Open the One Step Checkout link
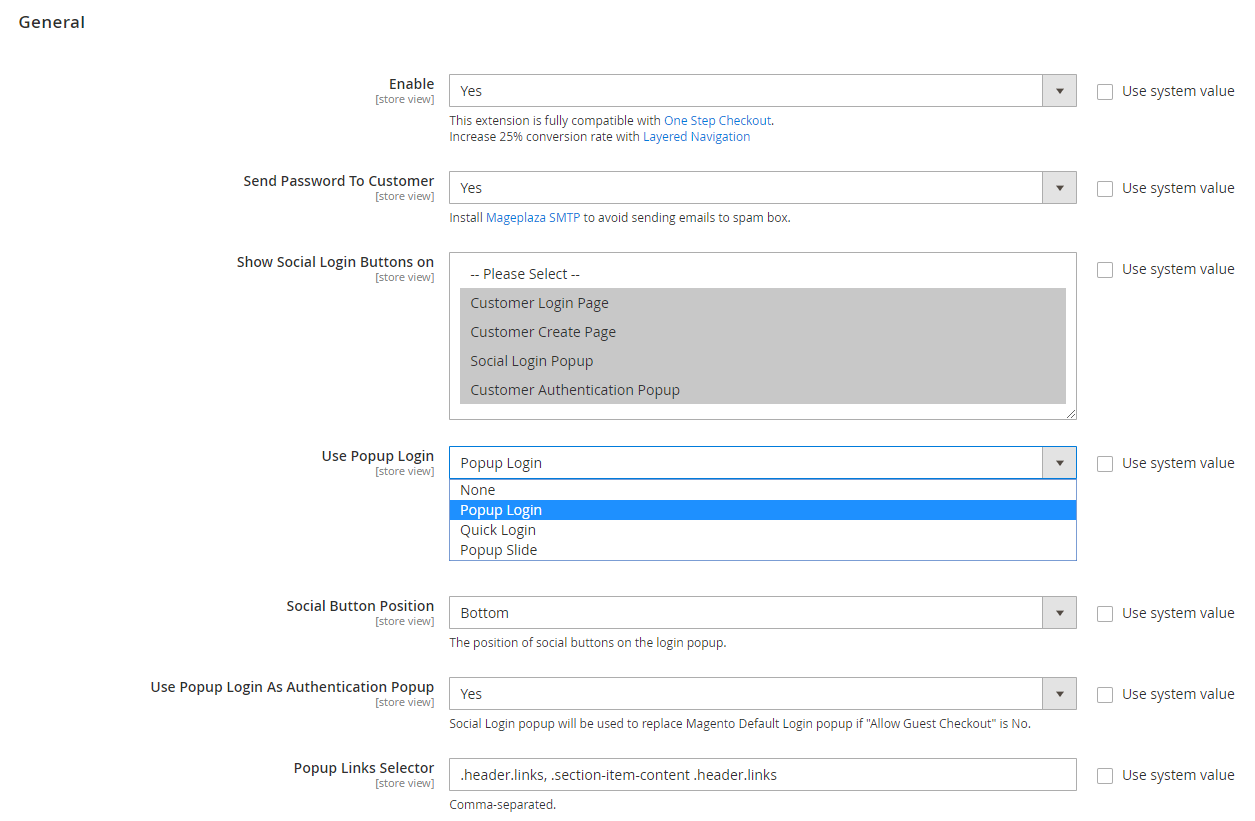Image resolution: width=1255 pixels, height=821 pixels. 717,120
